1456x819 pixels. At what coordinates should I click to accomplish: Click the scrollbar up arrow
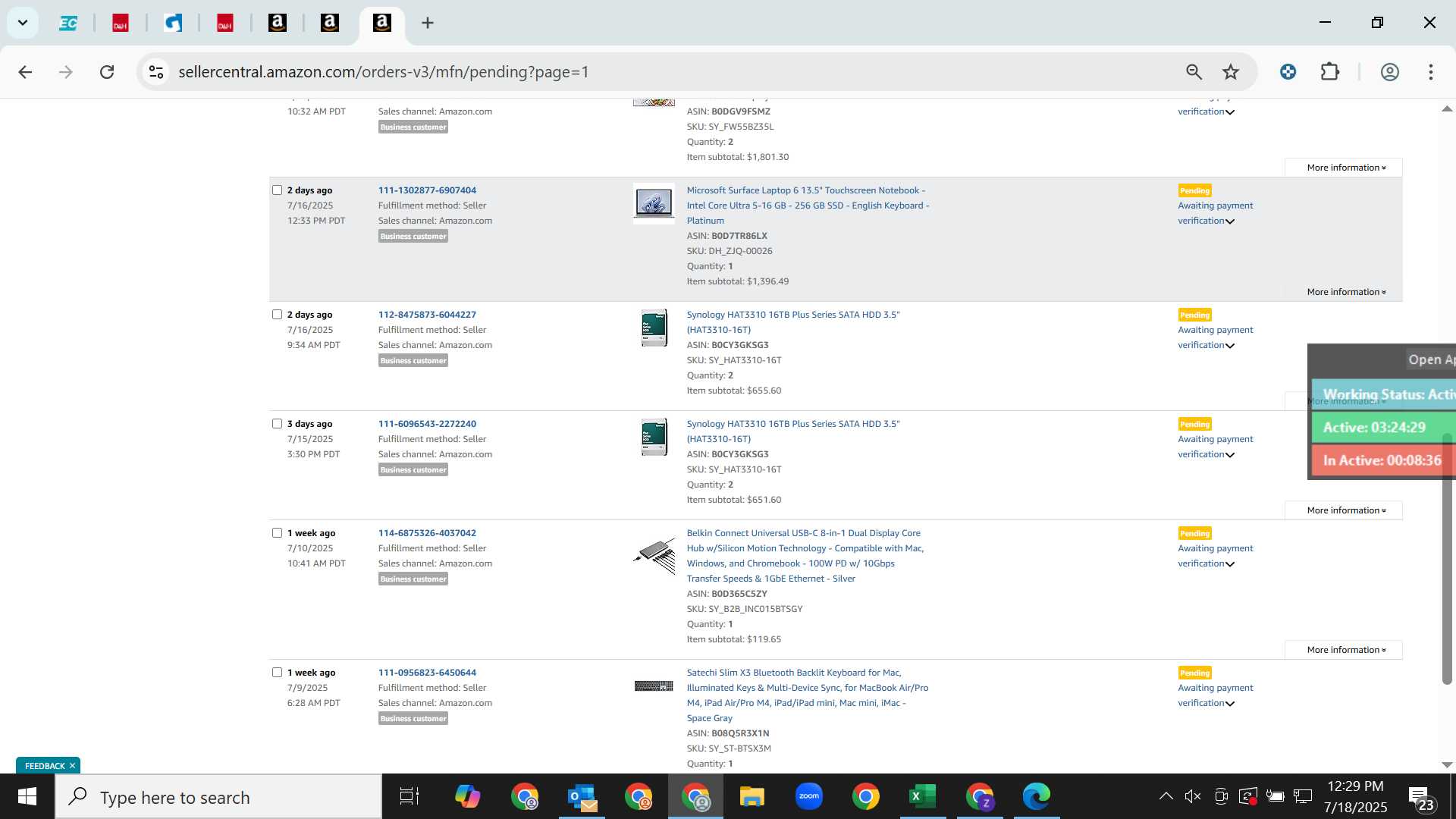click(1447, 109)
